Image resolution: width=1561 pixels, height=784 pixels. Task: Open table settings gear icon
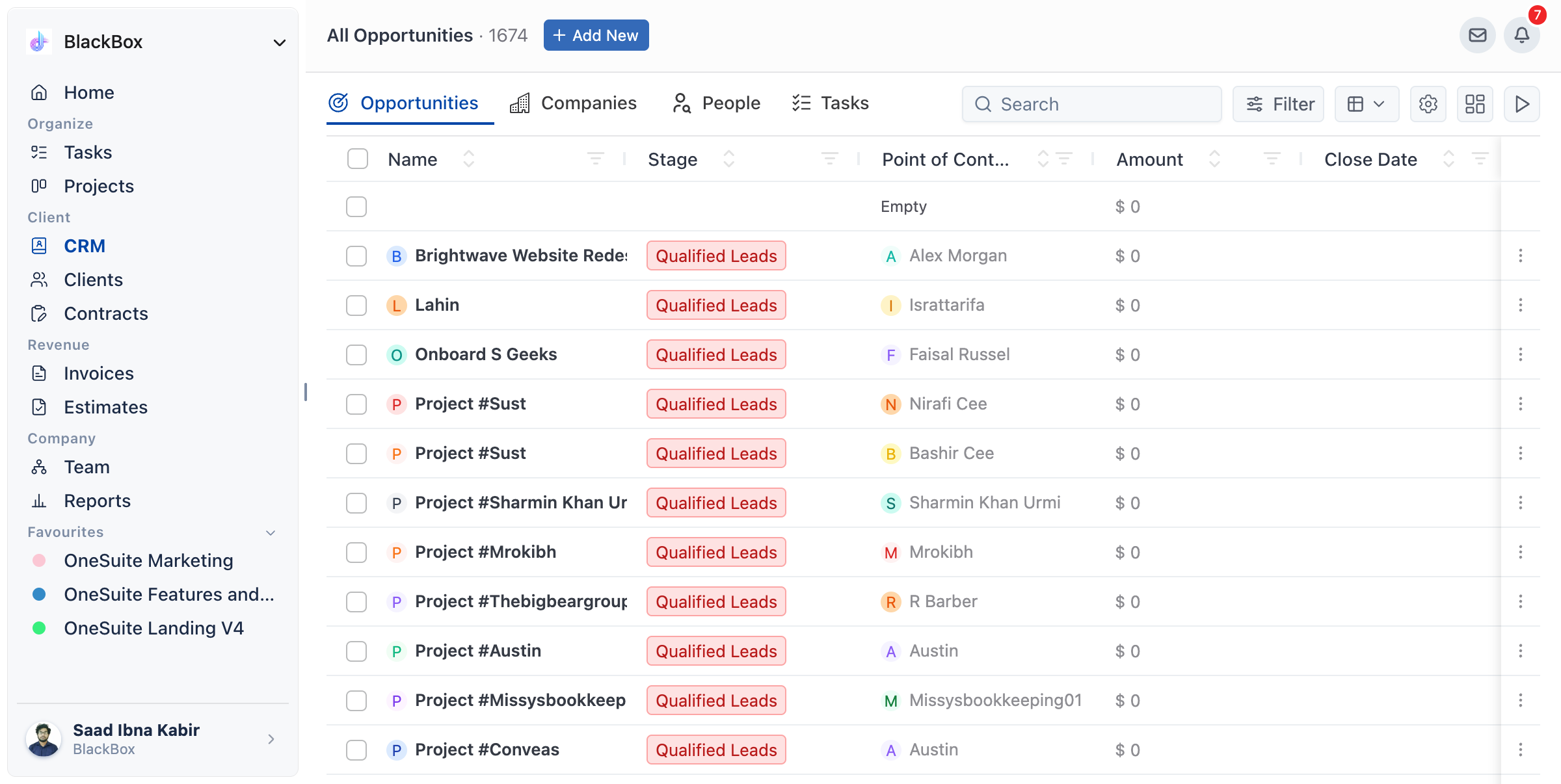pyautogui.click(x=1428, y=104)
